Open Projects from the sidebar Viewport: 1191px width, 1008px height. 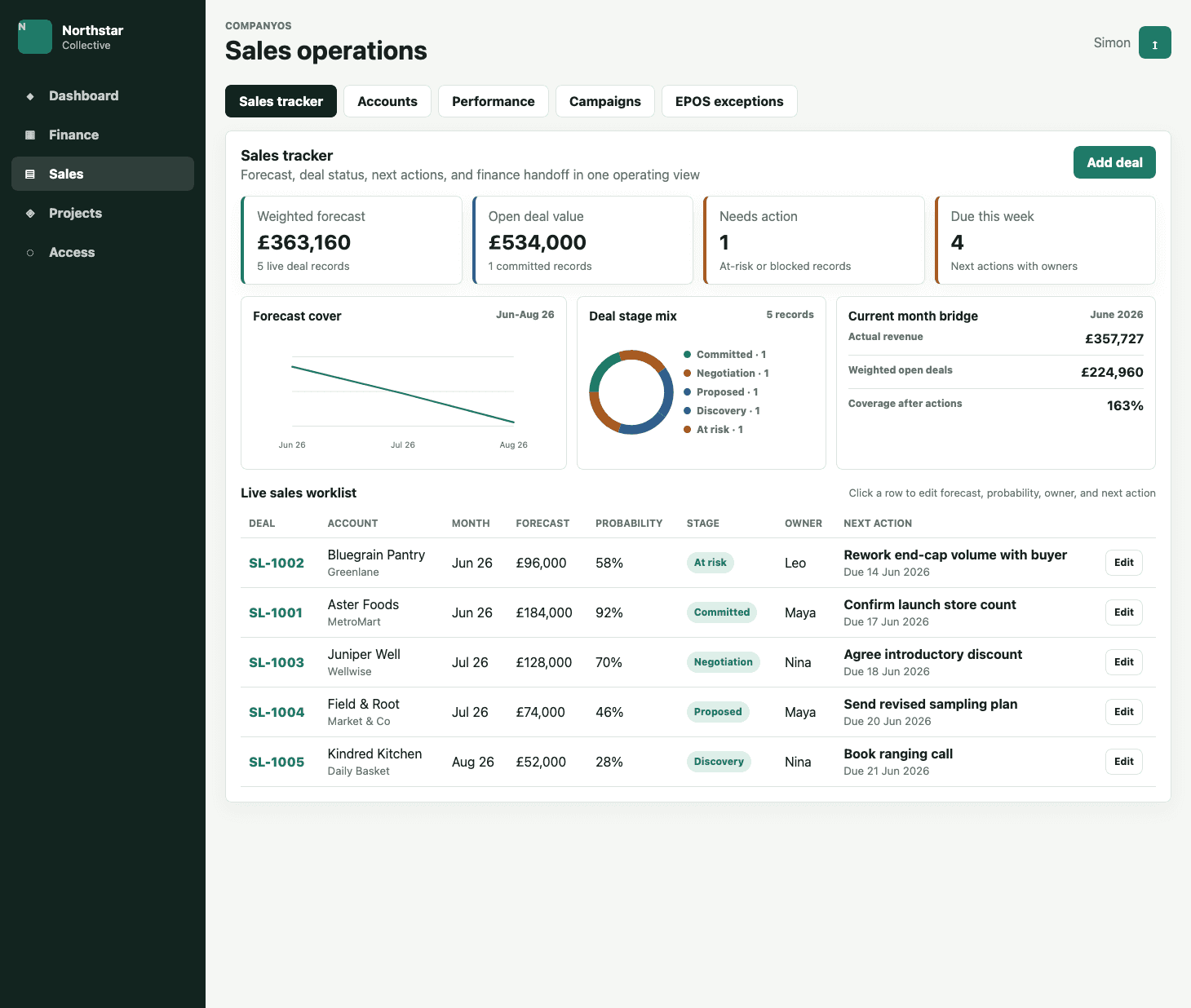103,213
